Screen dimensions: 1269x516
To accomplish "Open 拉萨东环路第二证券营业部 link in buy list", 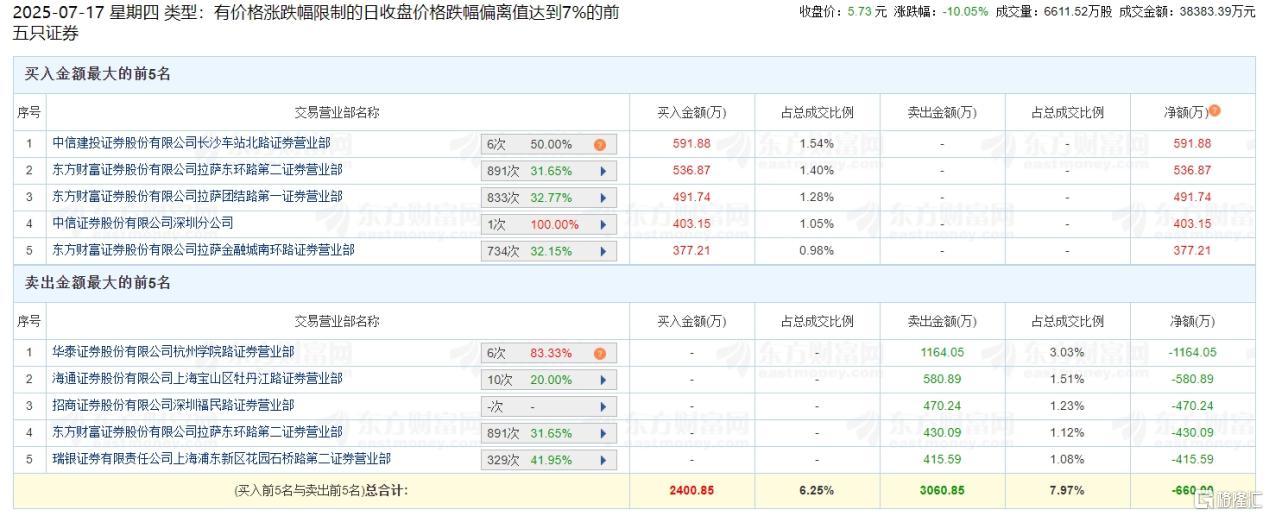I will [x=197, y=170].
